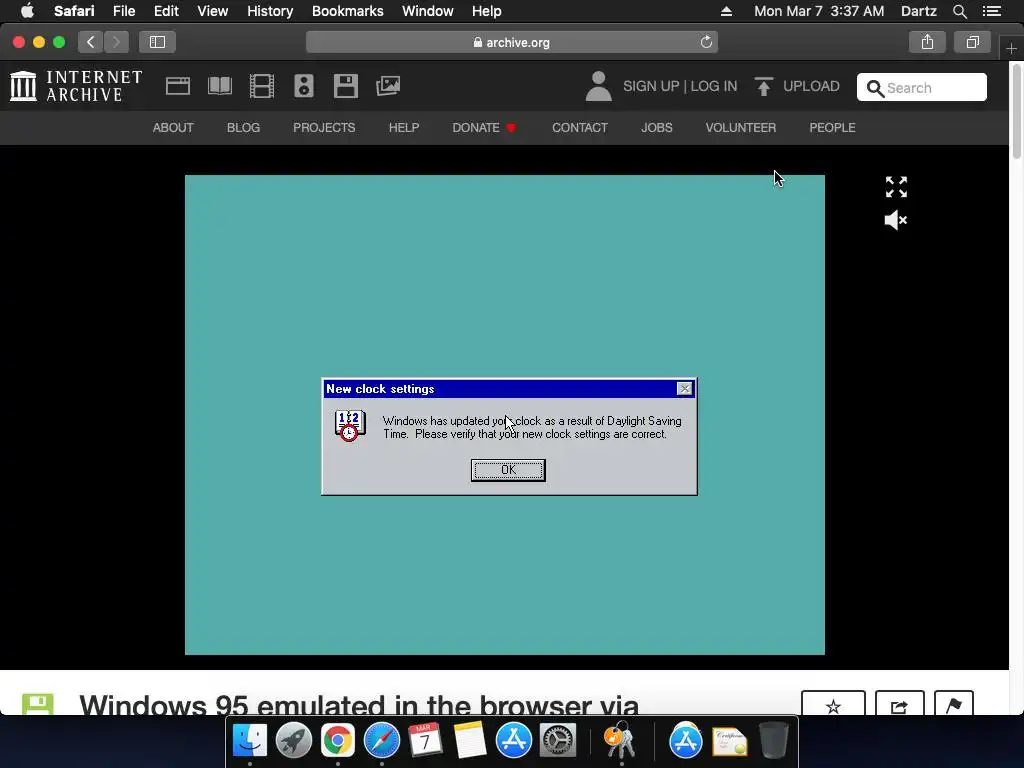Open the DONATE link

coord(485,127)
